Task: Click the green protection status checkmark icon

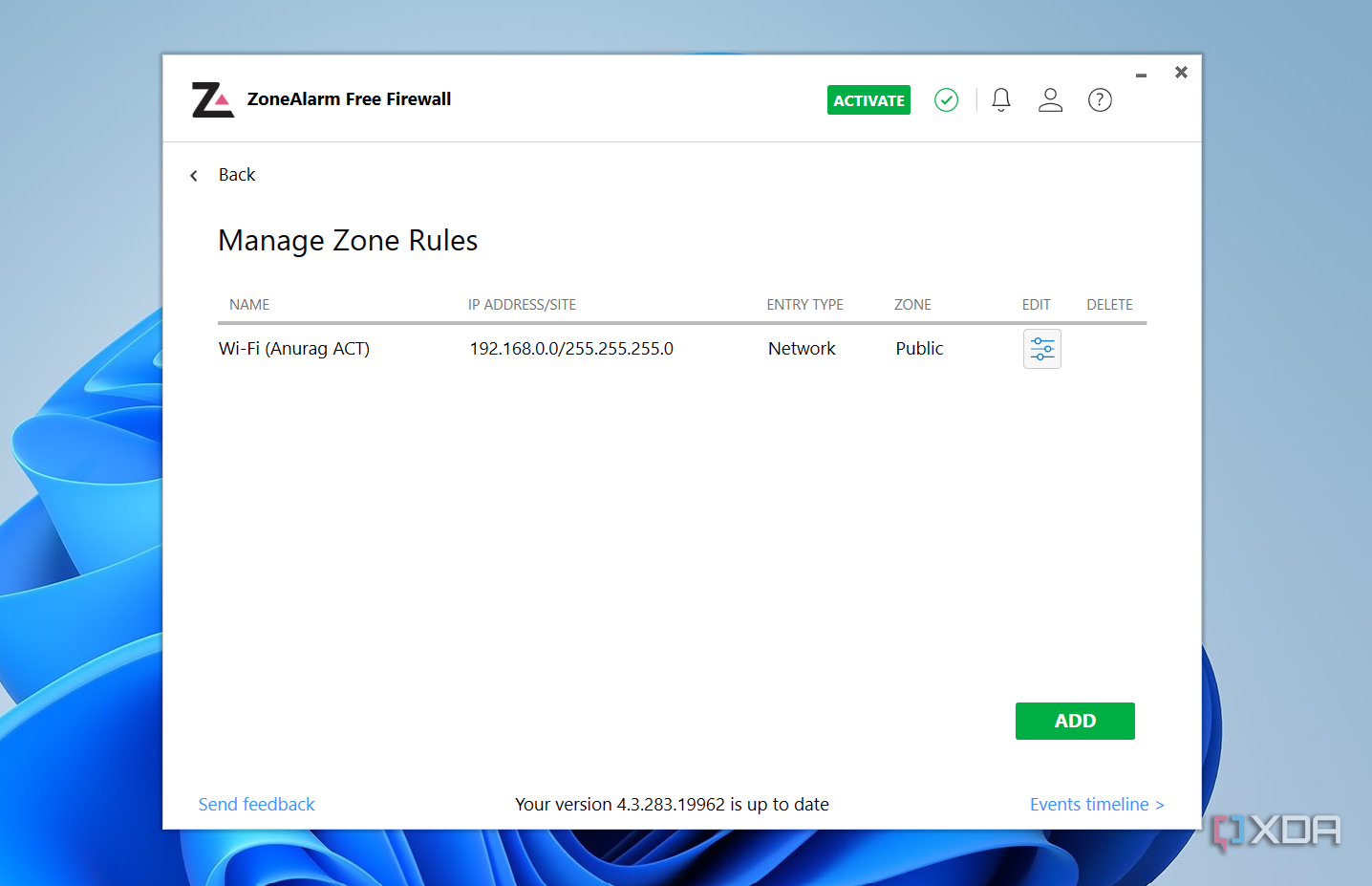Action: click(x=946, y=99)
